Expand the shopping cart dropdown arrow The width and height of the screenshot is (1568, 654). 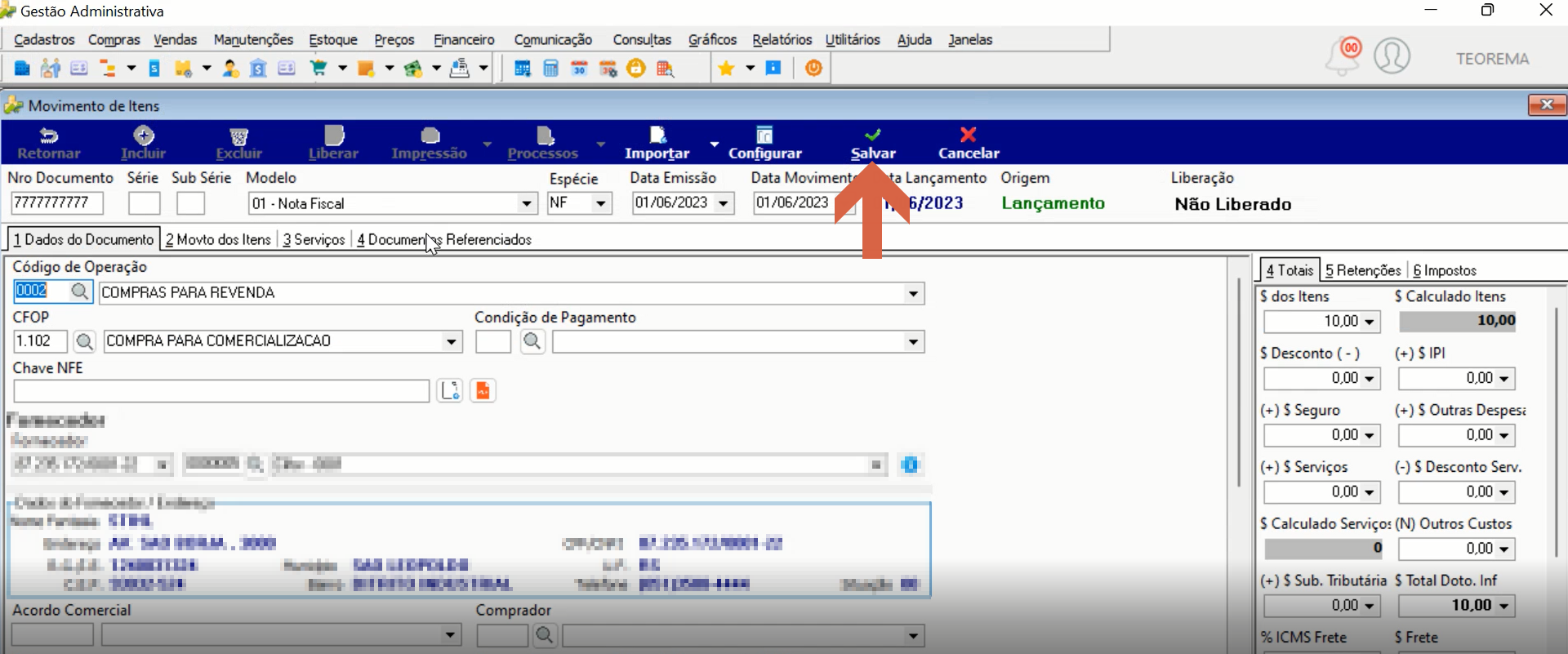[342, 69]
